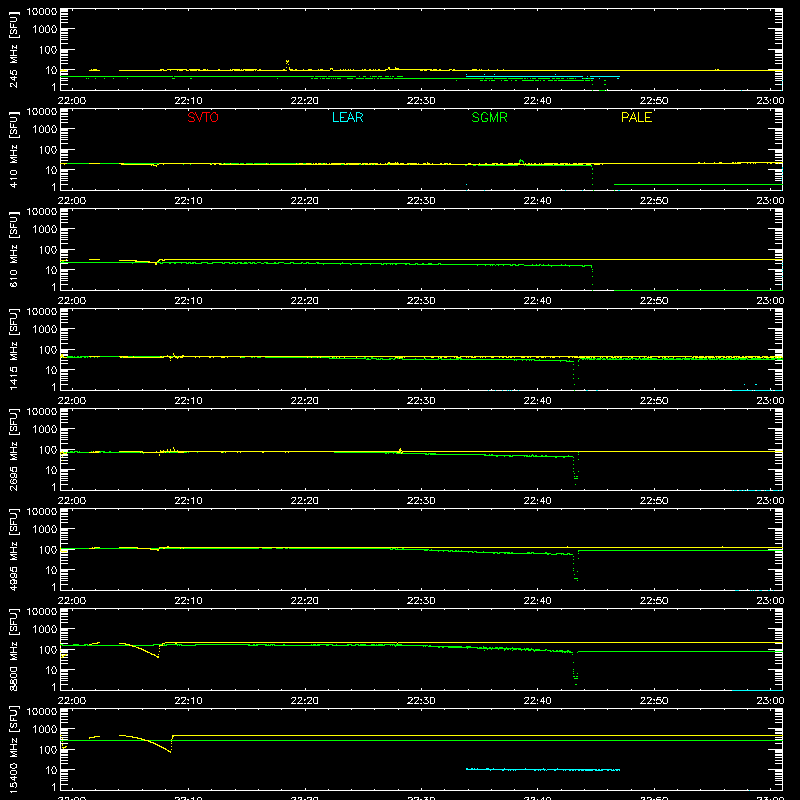Click 23:00 label under the 4995 MHz panel
800x800 pixels.
[x=770, y=601]
